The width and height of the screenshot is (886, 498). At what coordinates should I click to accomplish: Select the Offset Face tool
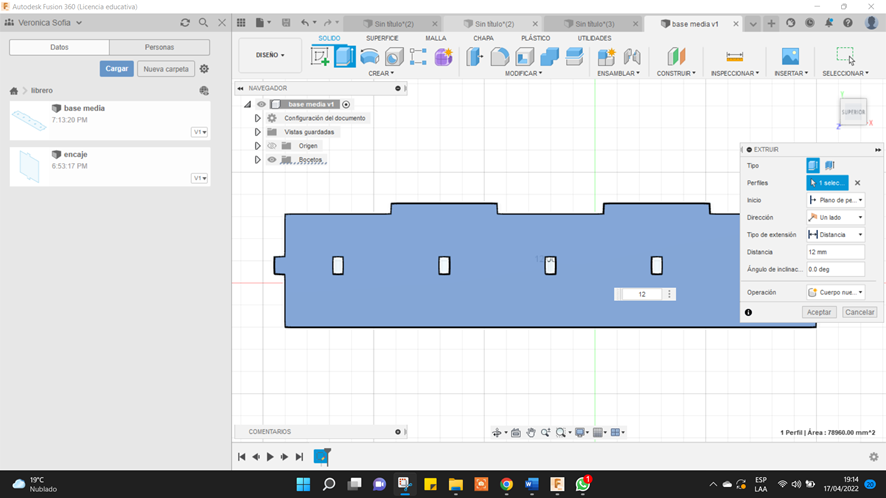pyautogui.click(x=574, y=57)
